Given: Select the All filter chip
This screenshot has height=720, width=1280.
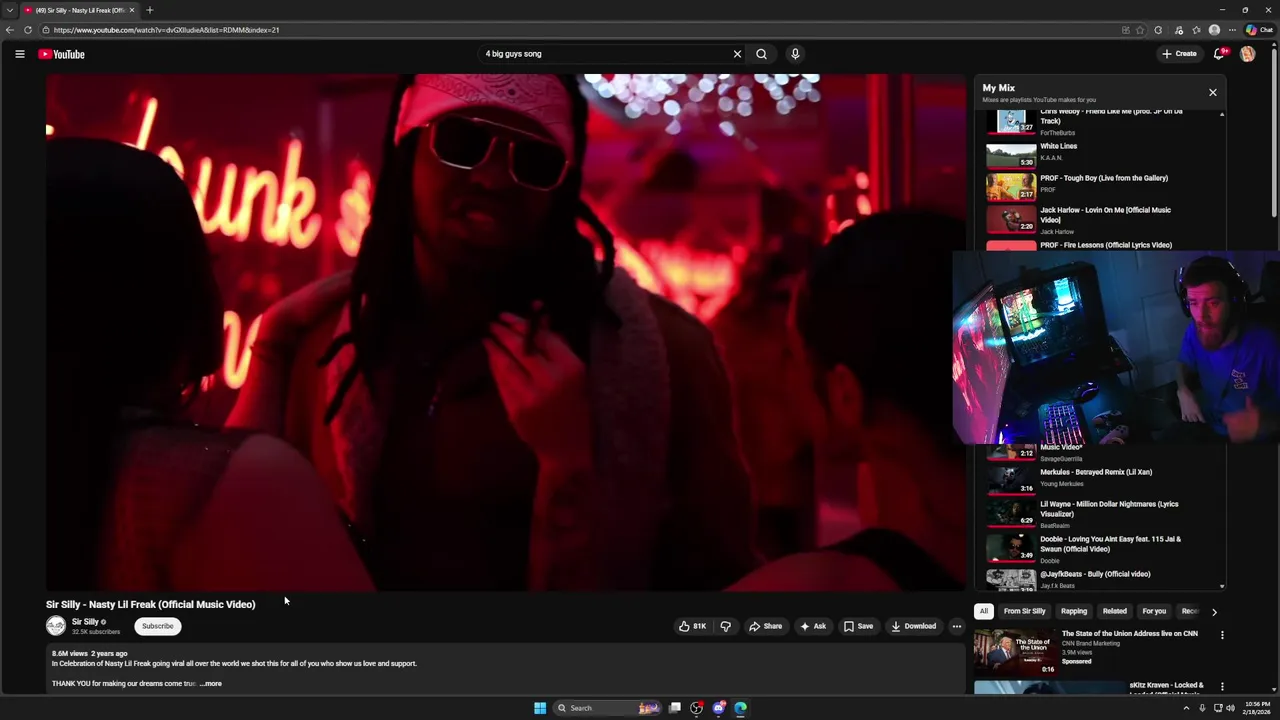Looking at the screenshot, I should click(984, 611).
